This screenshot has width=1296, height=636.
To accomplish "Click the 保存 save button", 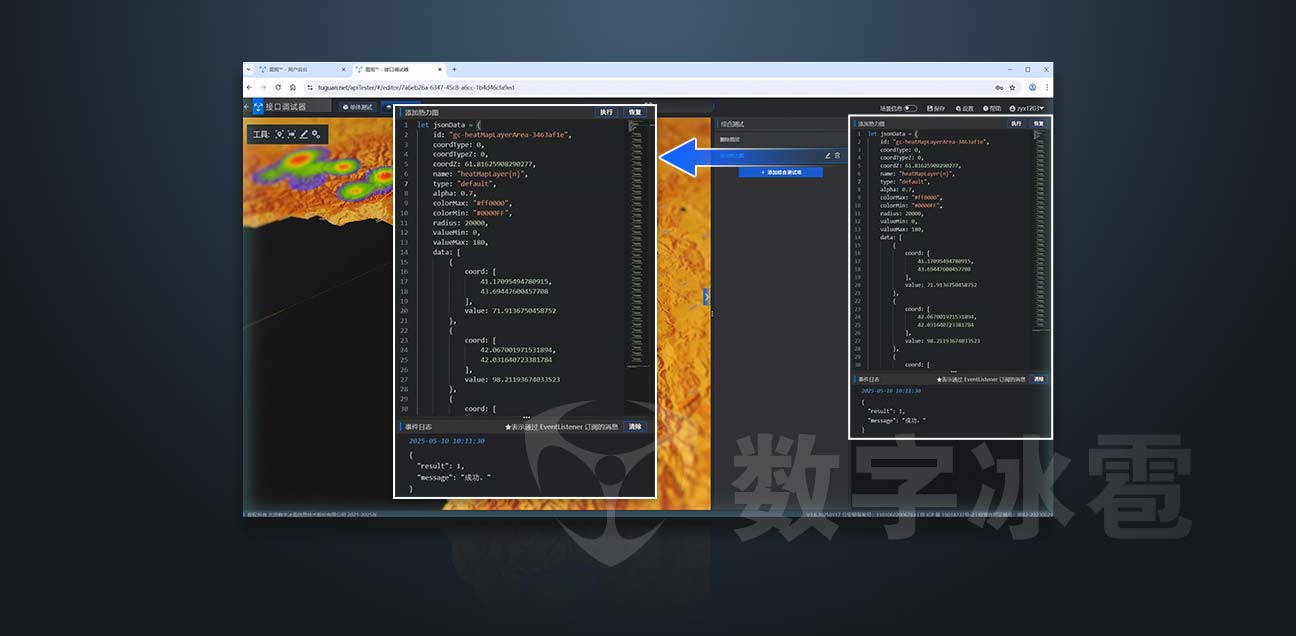I will (x=936, y=108).
